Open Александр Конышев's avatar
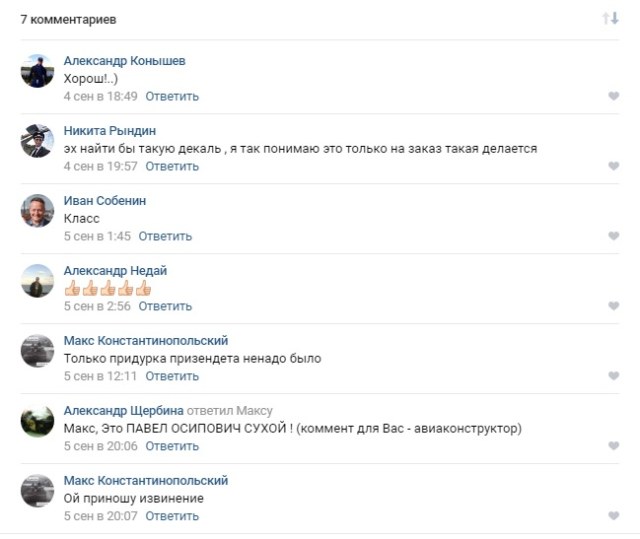Screen dimensions: 640x539 (x=37, y=71)
